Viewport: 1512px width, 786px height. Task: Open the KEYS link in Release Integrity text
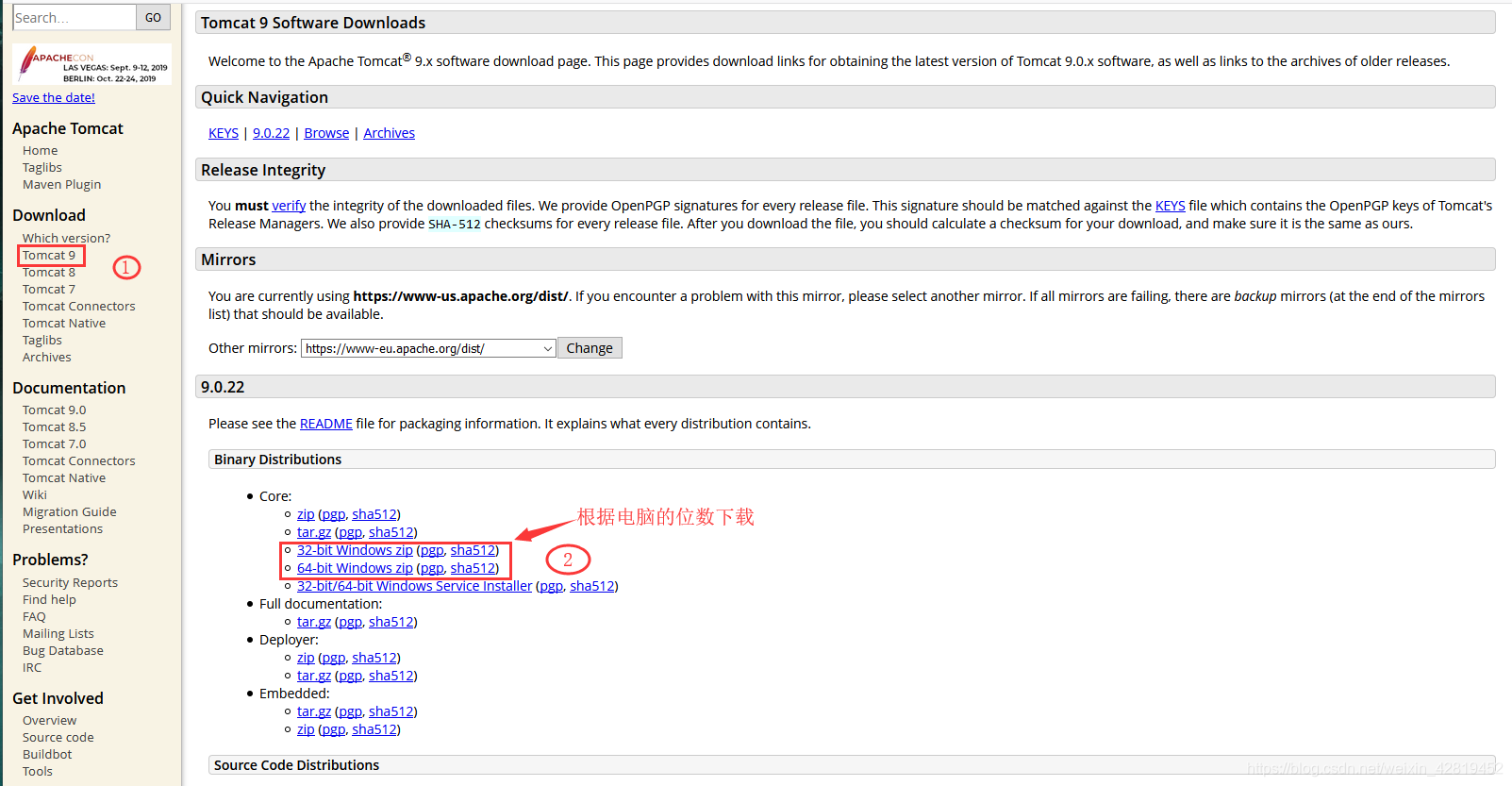(x=1171, y=206)
